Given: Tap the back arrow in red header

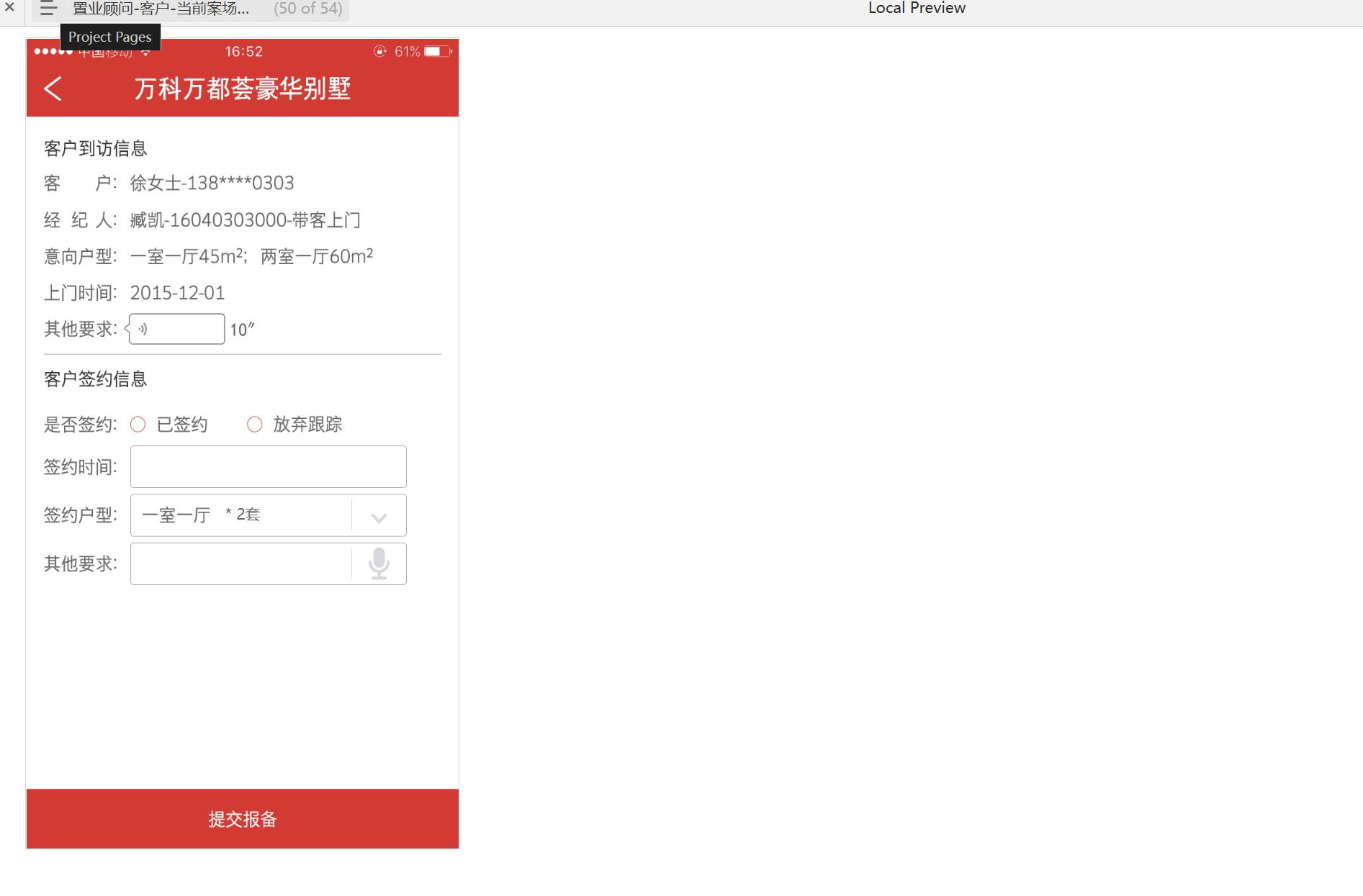Looking at the screenshot, I should tap(53, 89).
